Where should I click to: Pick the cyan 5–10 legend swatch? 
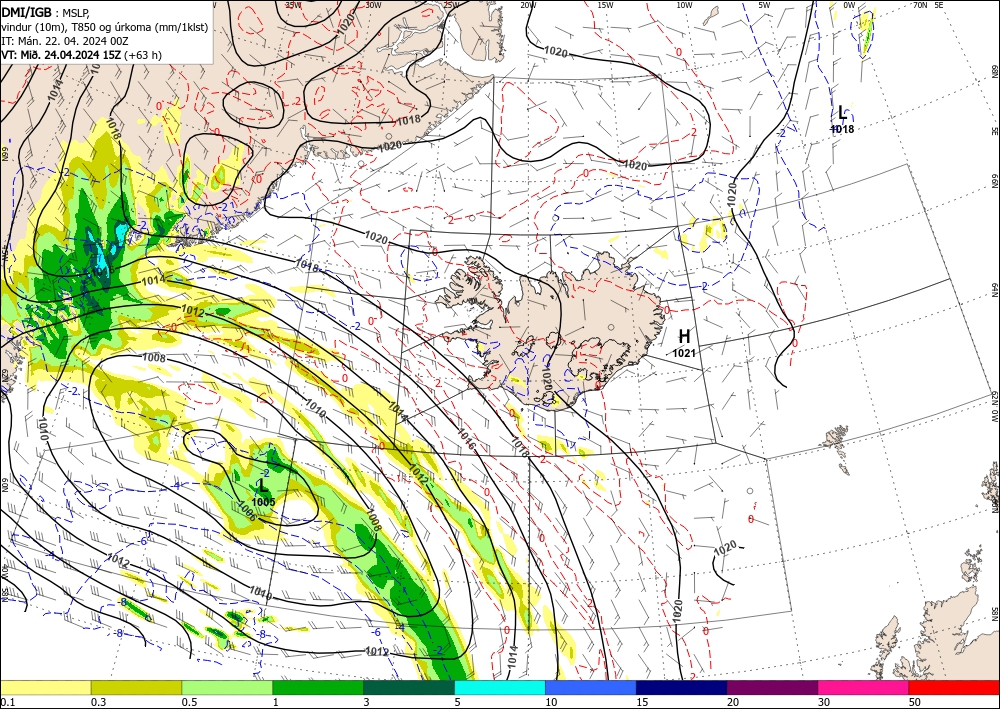point(500,687)
